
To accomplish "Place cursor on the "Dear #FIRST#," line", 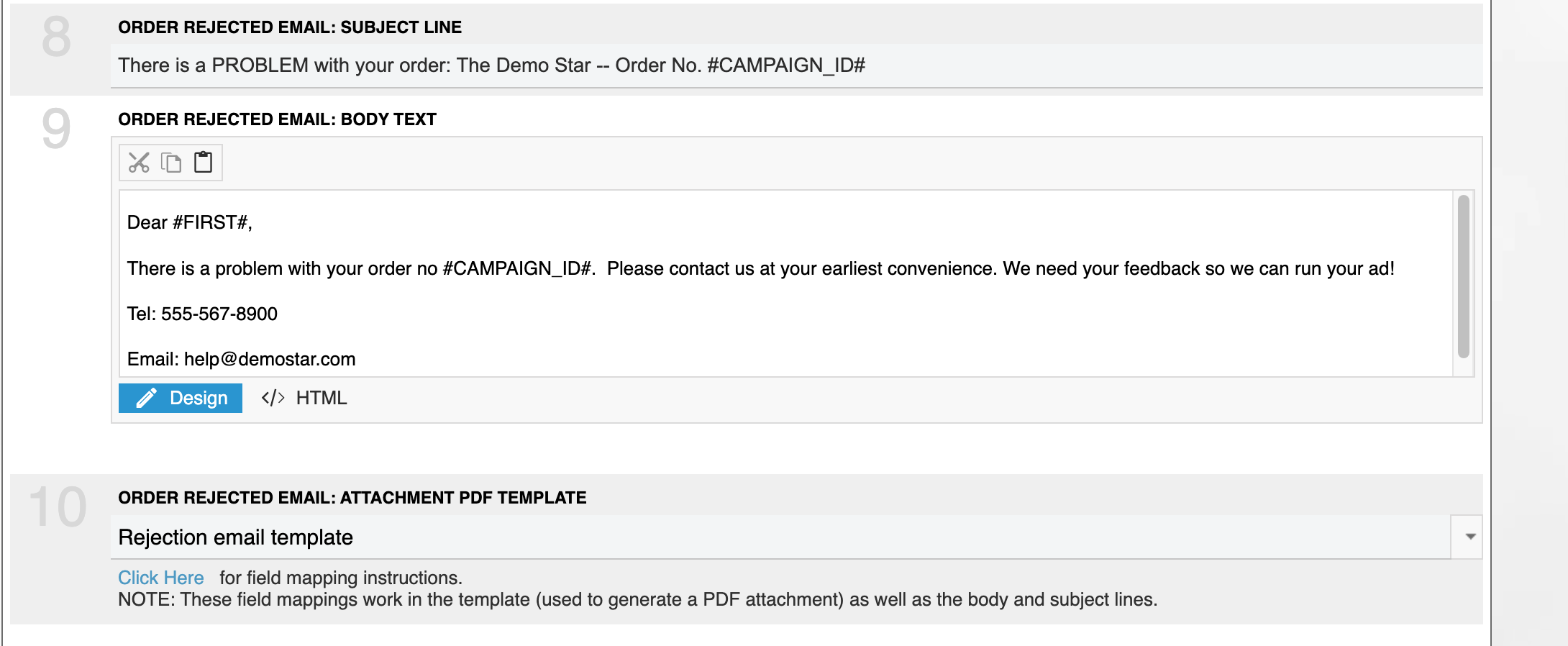I will tap(190, 222).
